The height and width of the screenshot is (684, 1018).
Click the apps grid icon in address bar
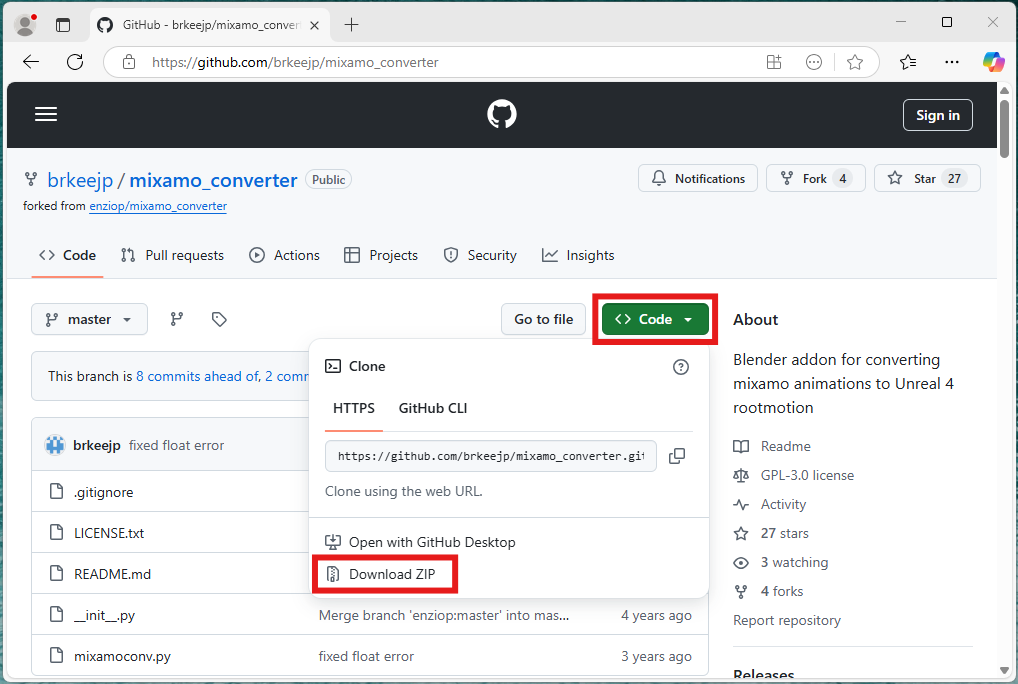pyautogui.click(x=774, y=62)
